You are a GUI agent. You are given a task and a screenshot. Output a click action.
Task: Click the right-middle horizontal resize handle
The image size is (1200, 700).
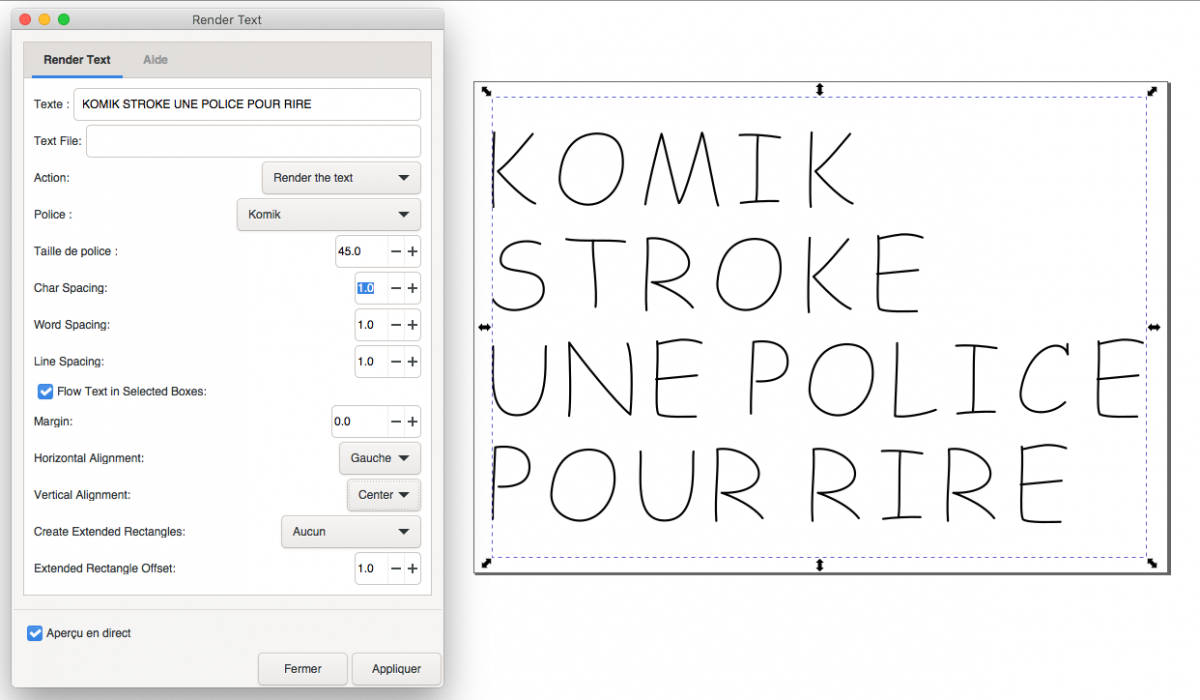click(1153, 327)
